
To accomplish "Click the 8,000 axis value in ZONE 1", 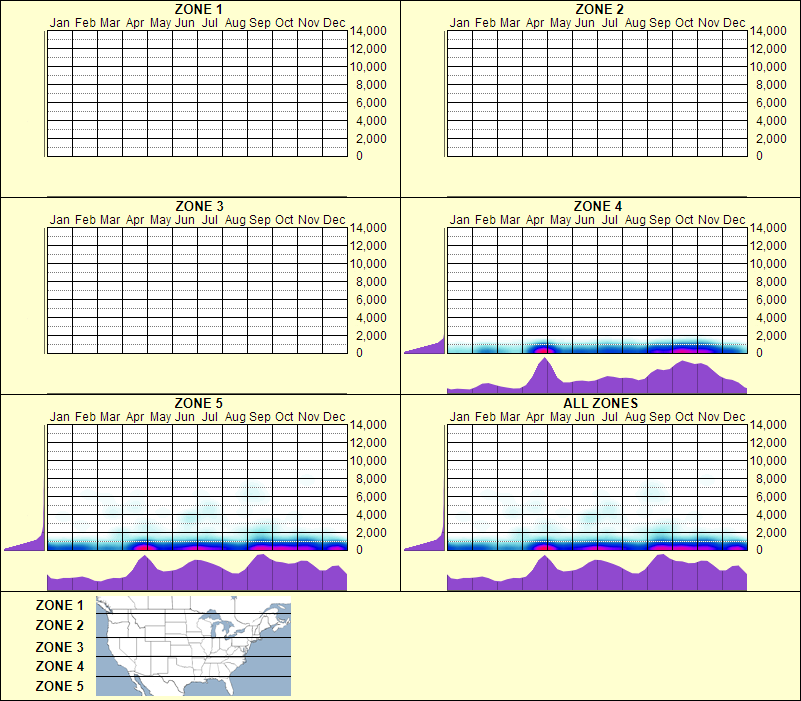I will pos(371,85).
